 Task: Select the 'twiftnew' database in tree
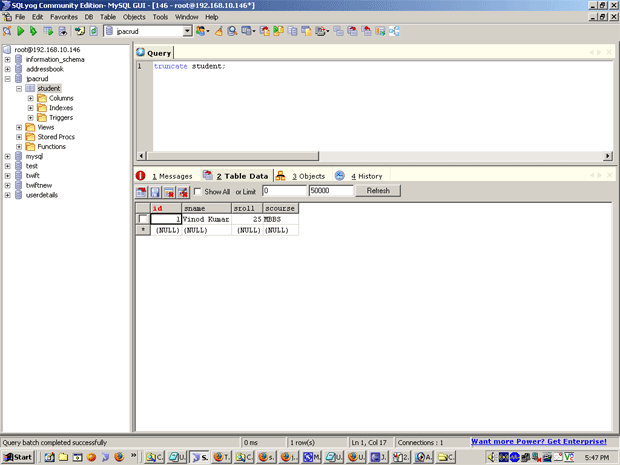click(39, 185)
